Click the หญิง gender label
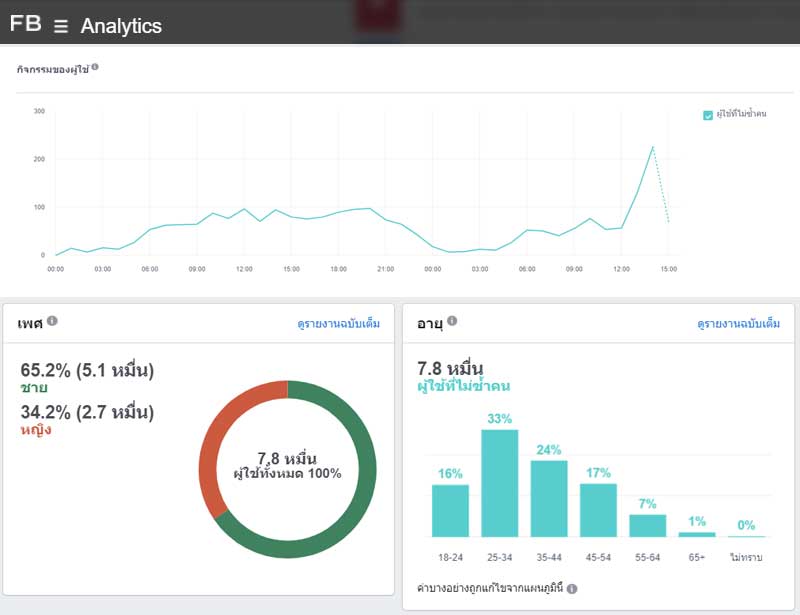Image resolution: width=800 pixels, height=615 pixels. tap(35, 430)
